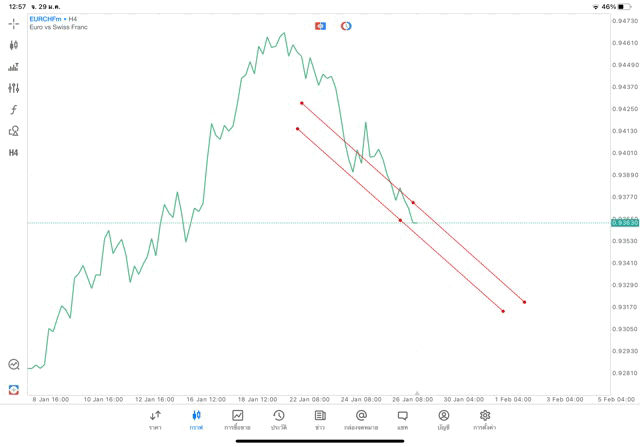
Task: Open chart type candlestick icon in sidebar
Action: click(13, 45)
